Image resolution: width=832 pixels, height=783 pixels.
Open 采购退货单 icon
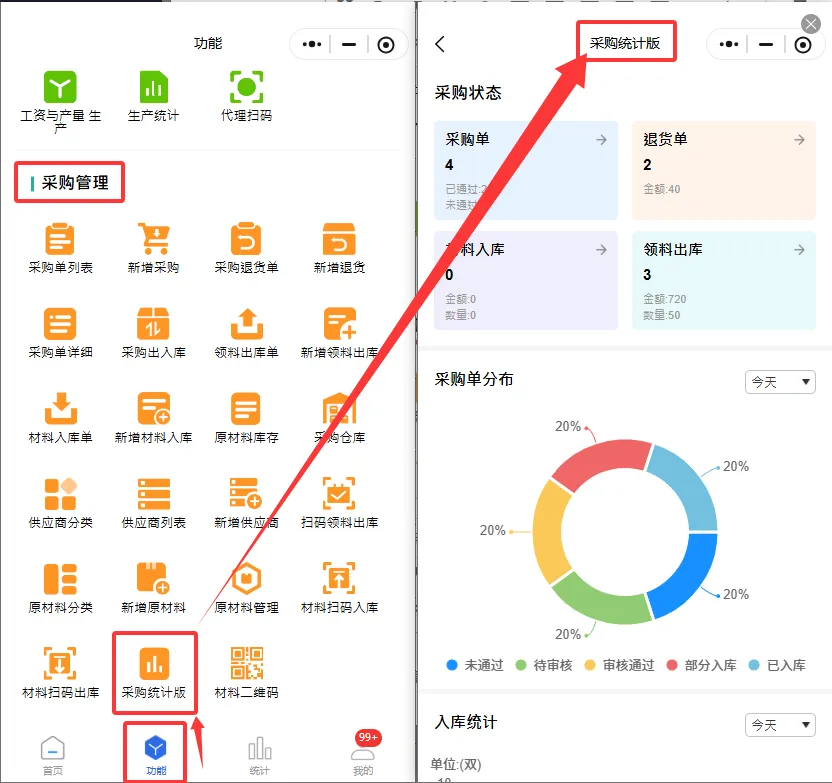(246, 241)
